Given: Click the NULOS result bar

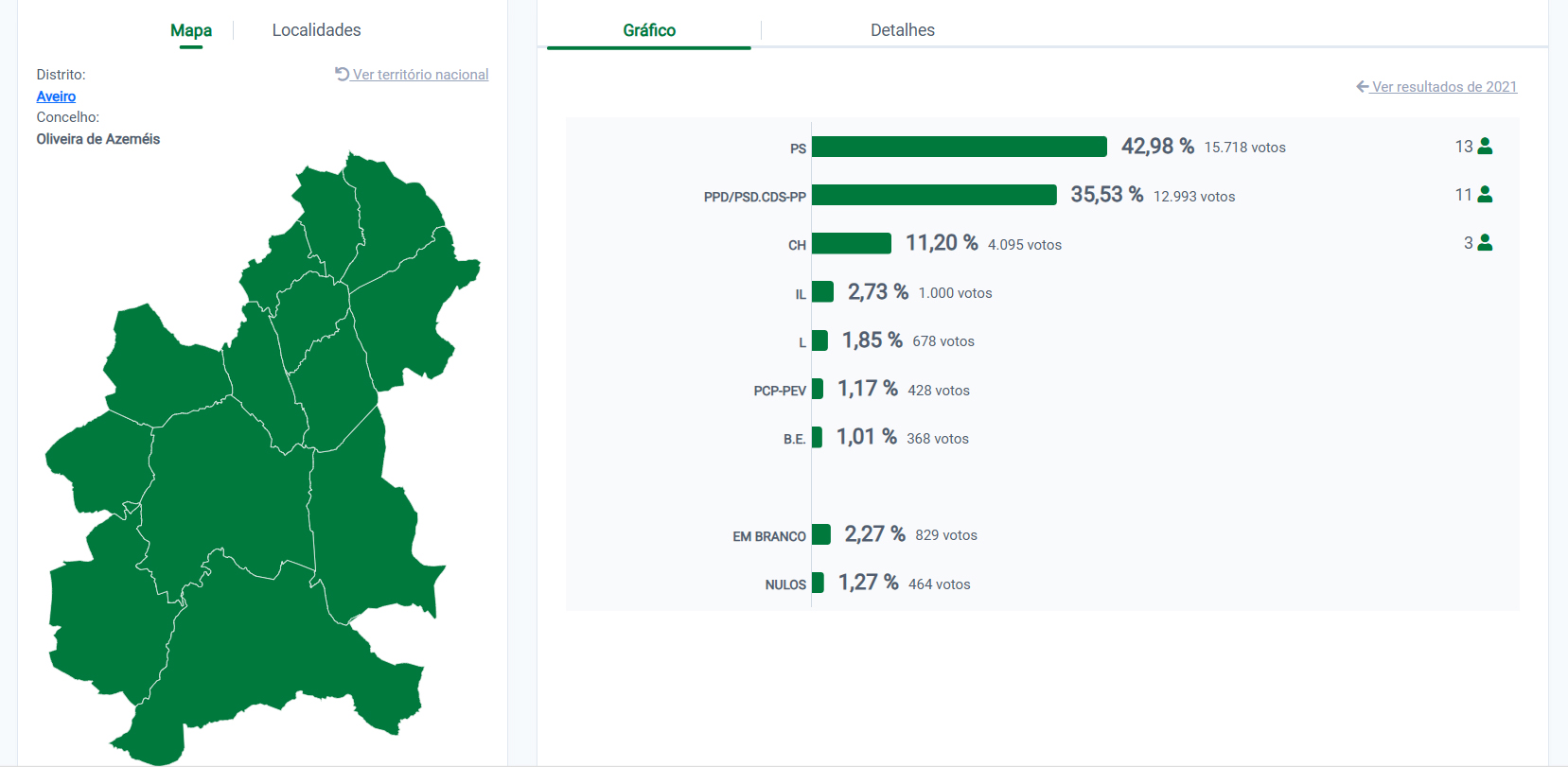Looking at the screenshot, I should (x=818, y=583).
